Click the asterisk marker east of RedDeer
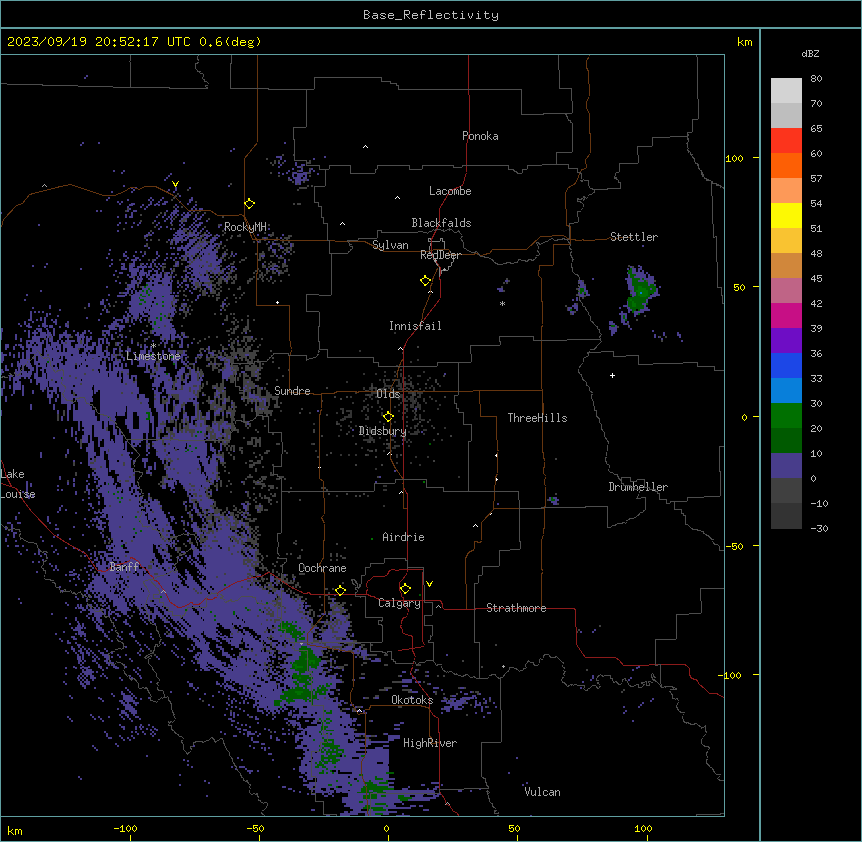Image resolution: width=862 pixels, height=842 pixels. tap(502, 303)
